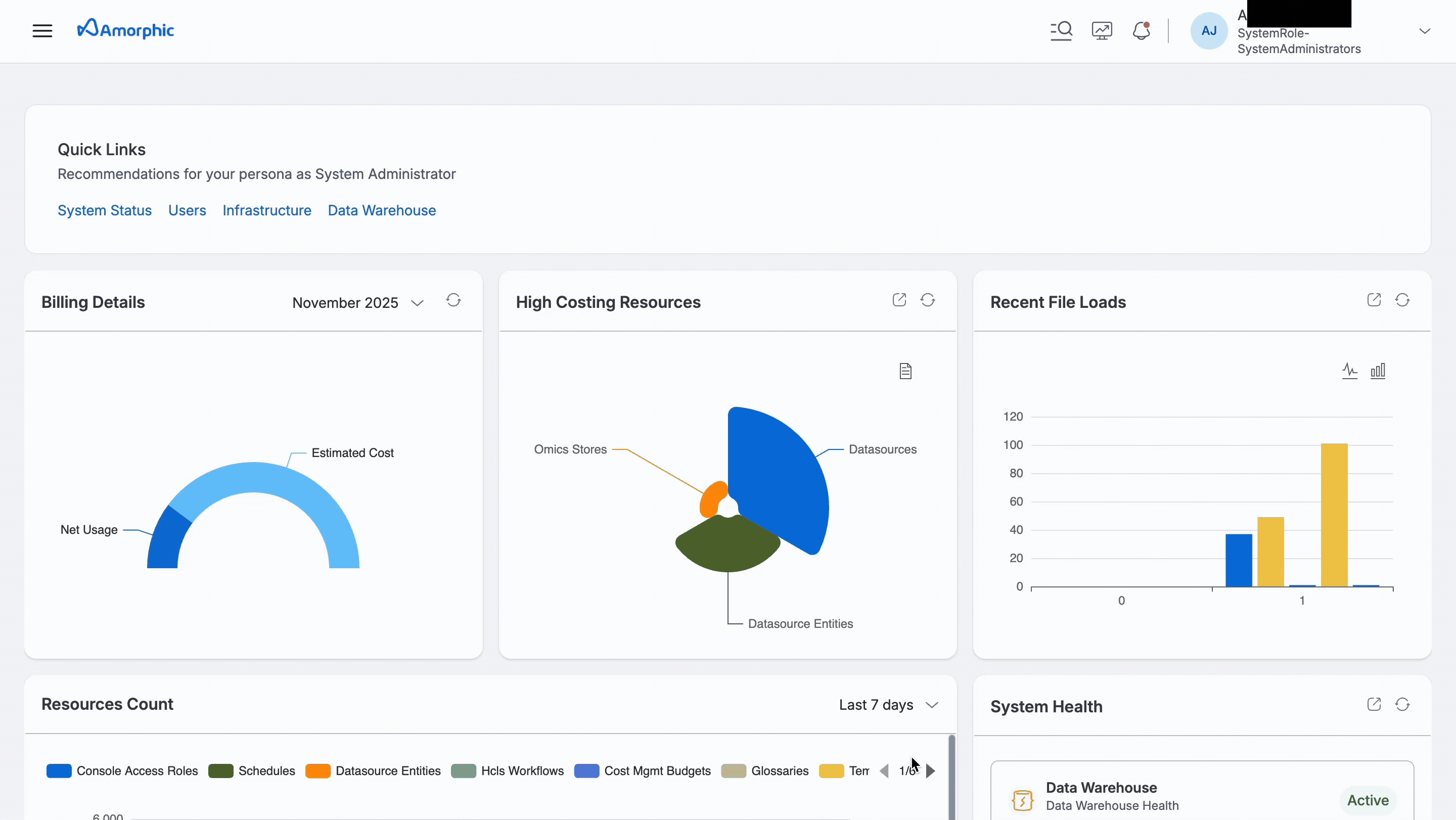Open High Costing Resources in new view
The width and height of the screenshot is (1456, 820).
coord(899,300)
